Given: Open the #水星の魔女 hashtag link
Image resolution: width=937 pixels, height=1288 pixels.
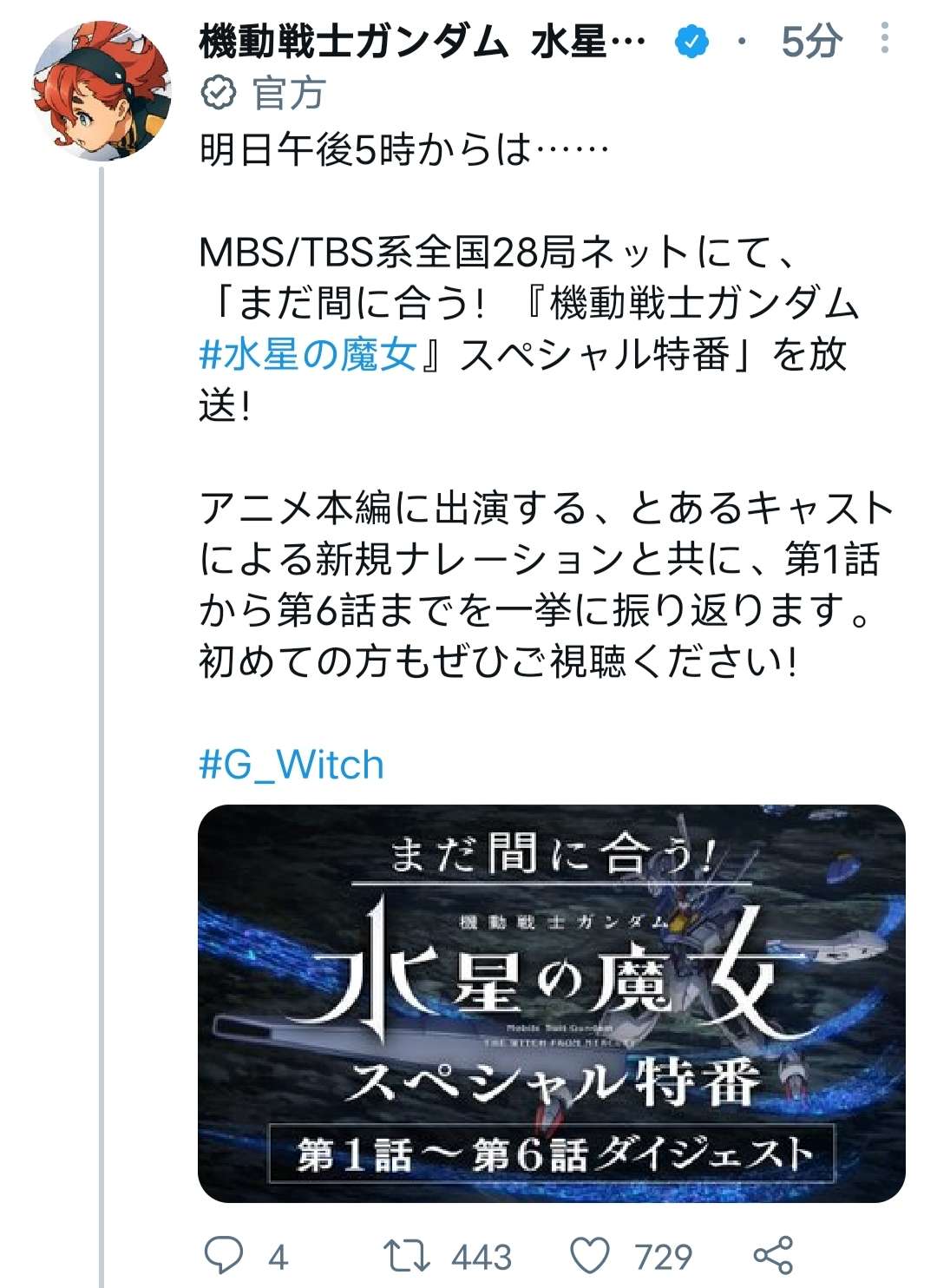Looking at the screenshot, I should 308,354.
